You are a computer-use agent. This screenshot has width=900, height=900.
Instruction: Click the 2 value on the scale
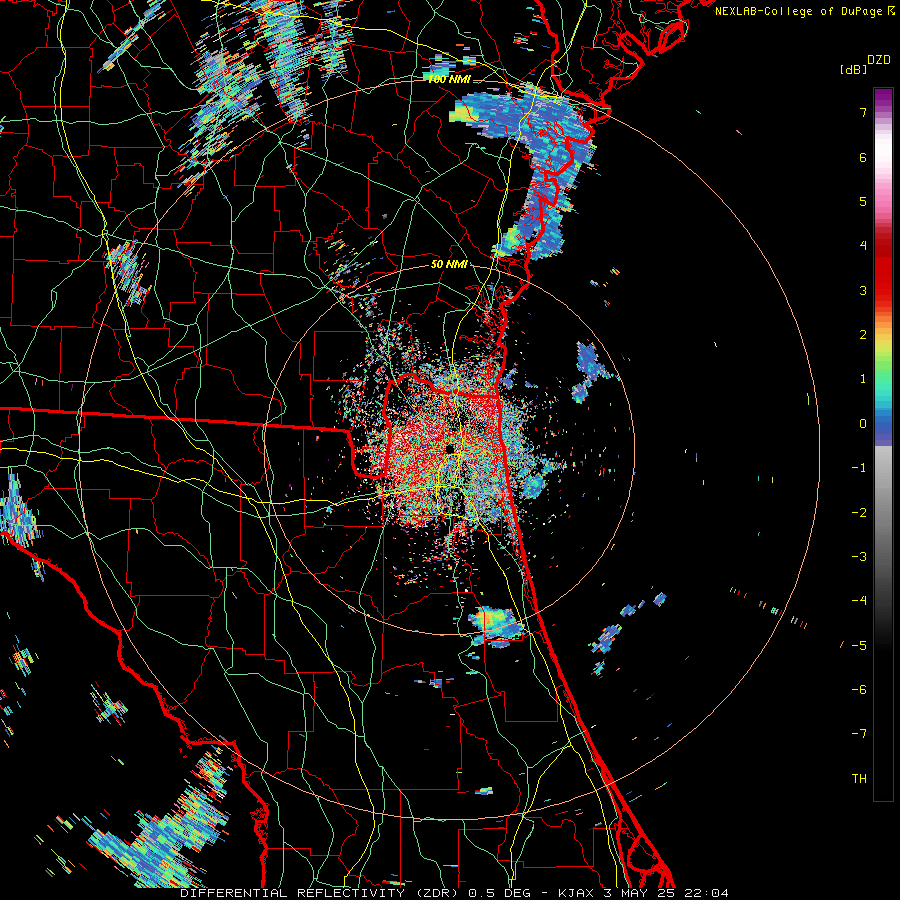(863, 335)
